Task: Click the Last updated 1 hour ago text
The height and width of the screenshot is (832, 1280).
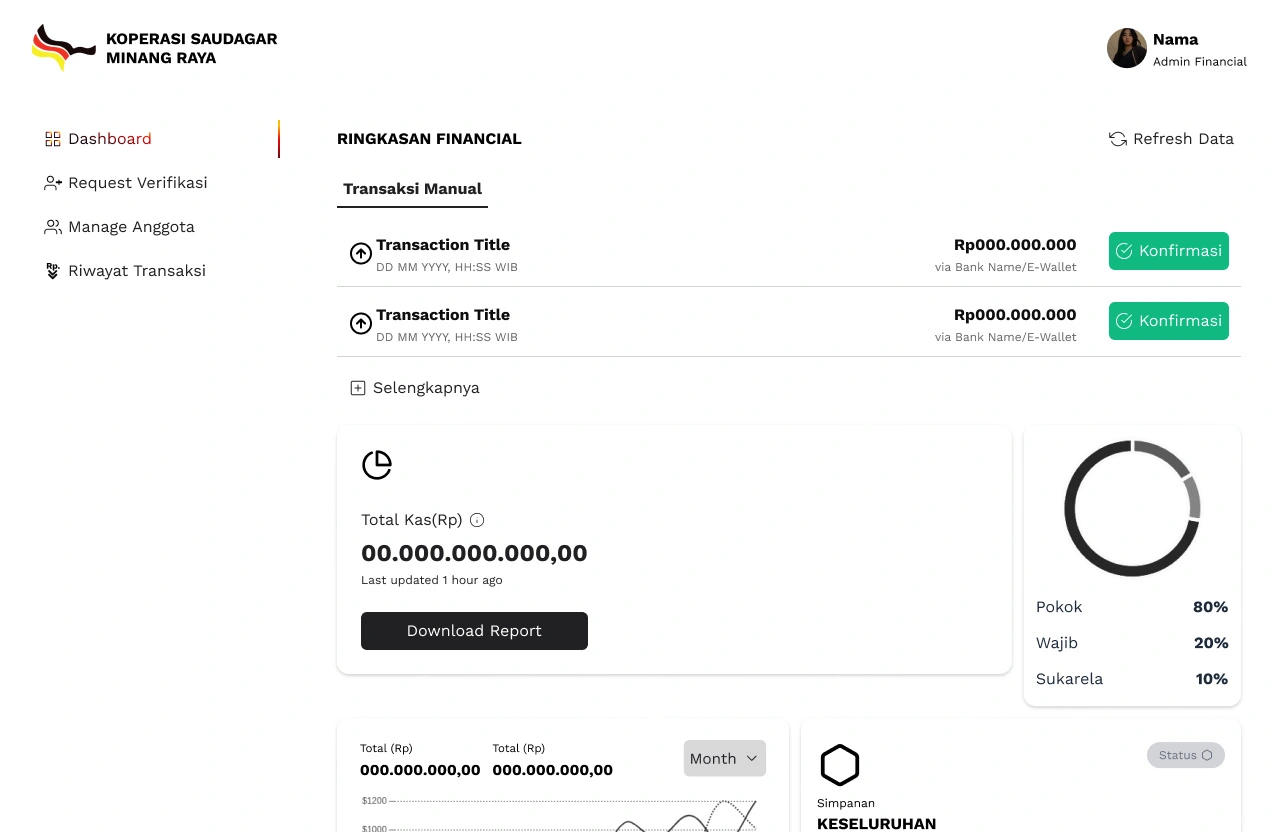Action: pyautogui.click(x=432, y=580)
